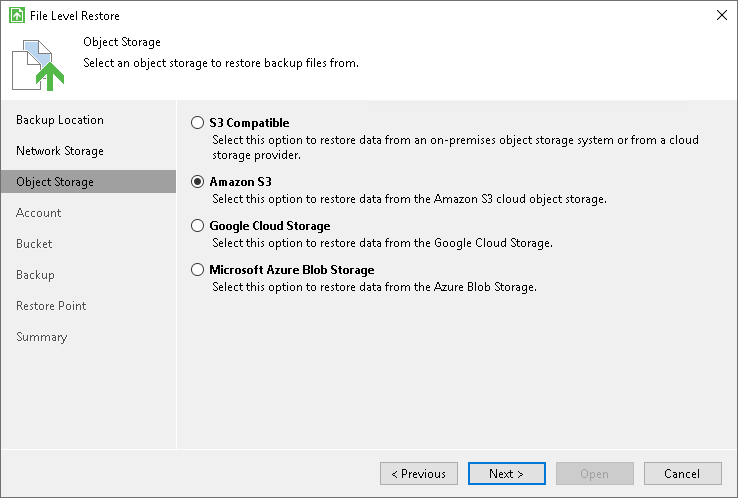738x498 pixels.
Task: Click the S3 Compatible description text
Action: (455, 147)
